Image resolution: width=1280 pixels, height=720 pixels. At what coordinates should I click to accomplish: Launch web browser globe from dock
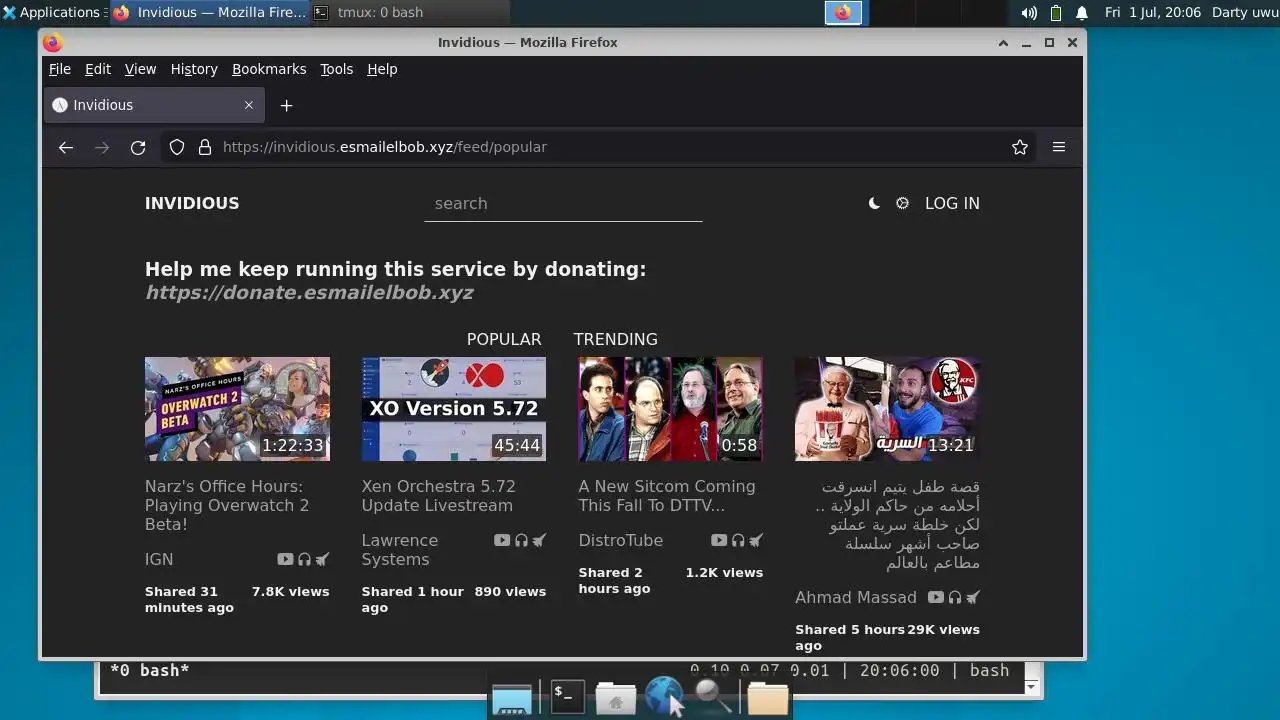tap(664, 696)
